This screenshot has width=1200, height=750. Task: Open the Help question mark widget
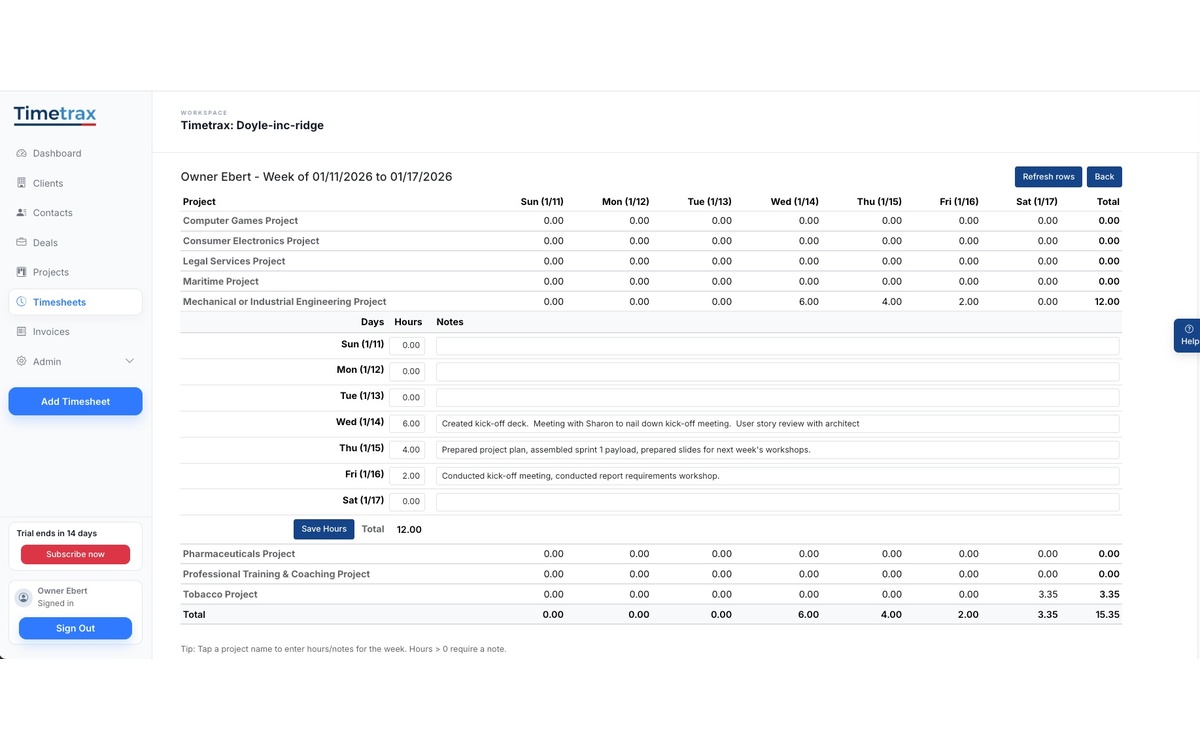[1188, 335]
